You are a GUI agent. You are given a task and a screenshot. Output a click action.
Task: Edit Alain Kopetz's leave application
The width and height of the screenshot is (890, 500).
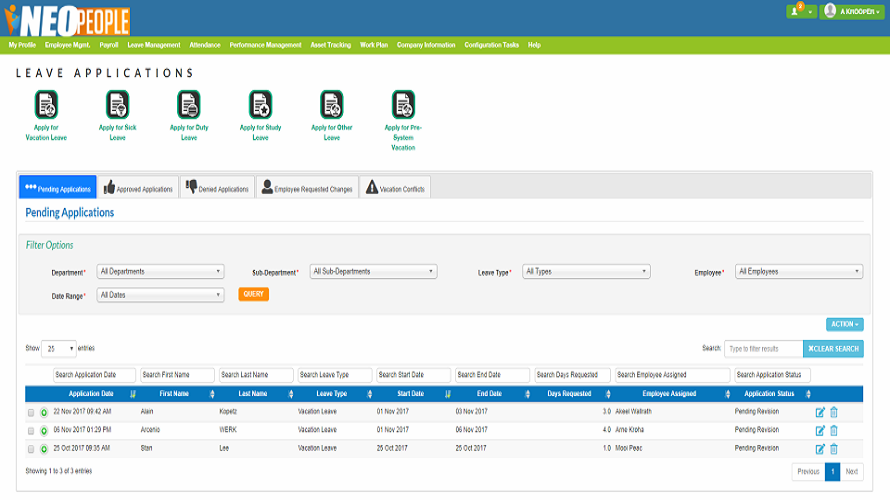coord(820,412)
